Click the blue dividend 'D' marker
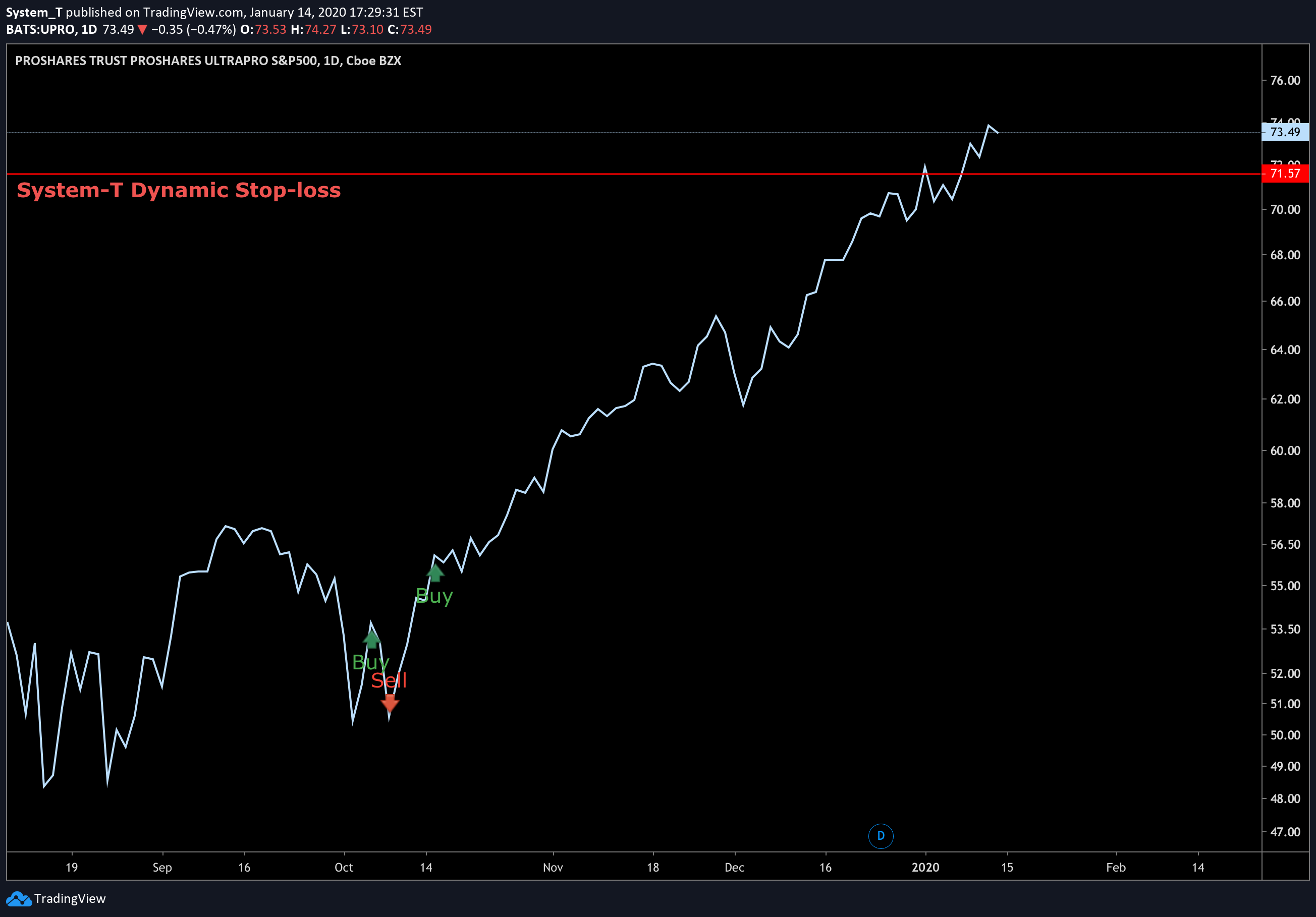1316x917 pixels. (881, 836)
